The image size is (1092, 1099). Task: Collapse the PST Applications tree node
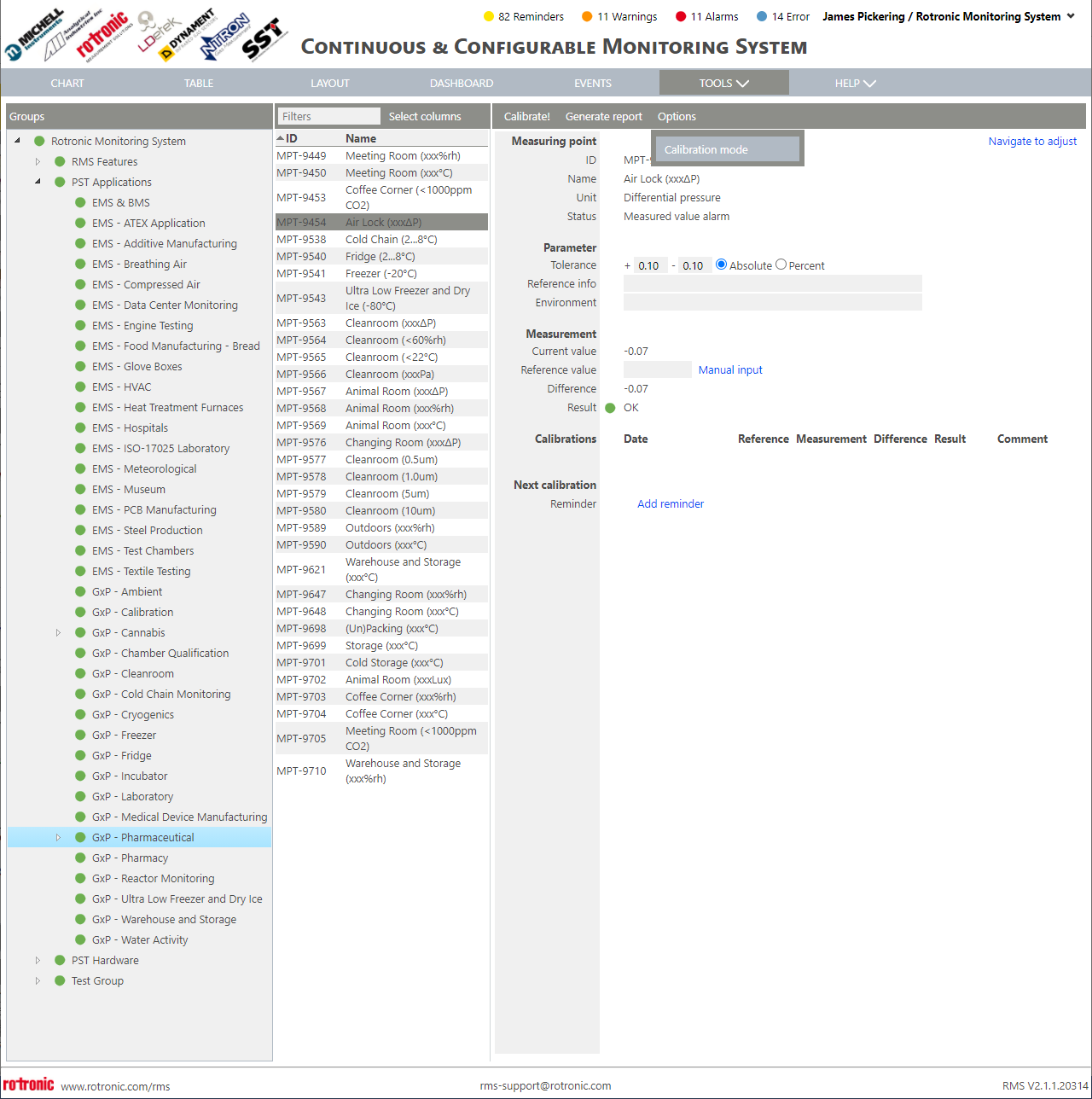coord(38,182)
